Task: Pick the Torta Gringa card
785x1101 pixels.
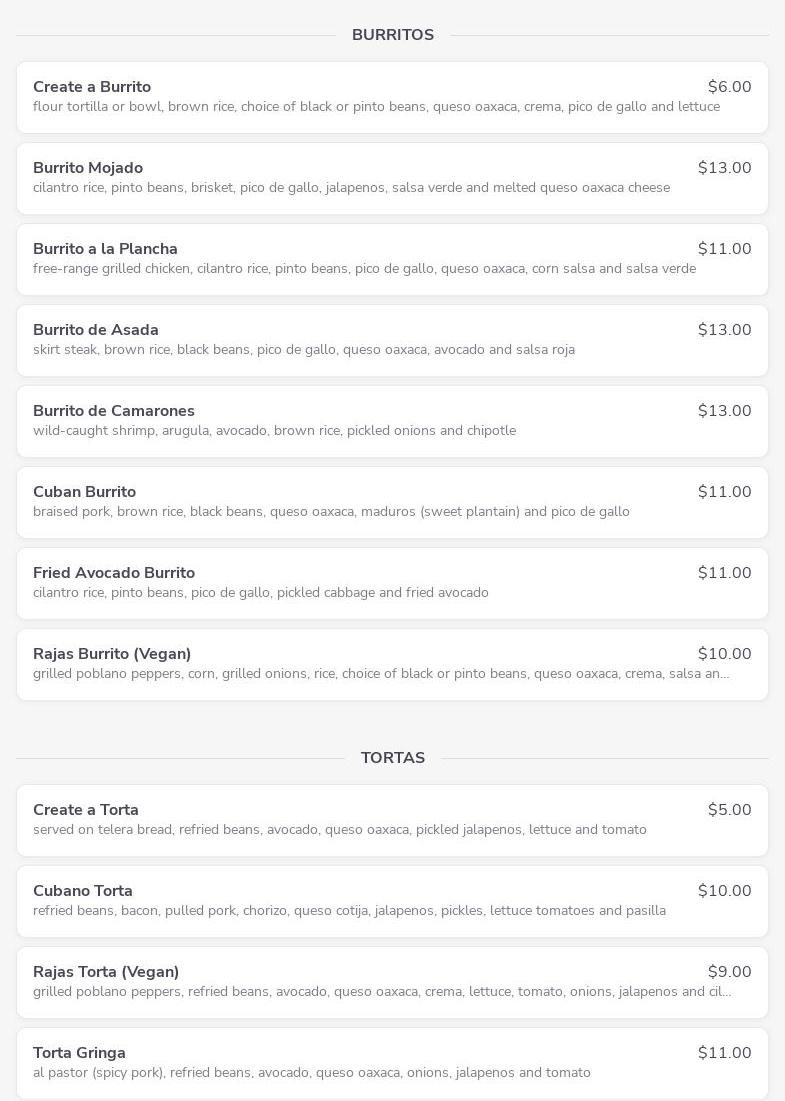Action: click(79, 1053)
